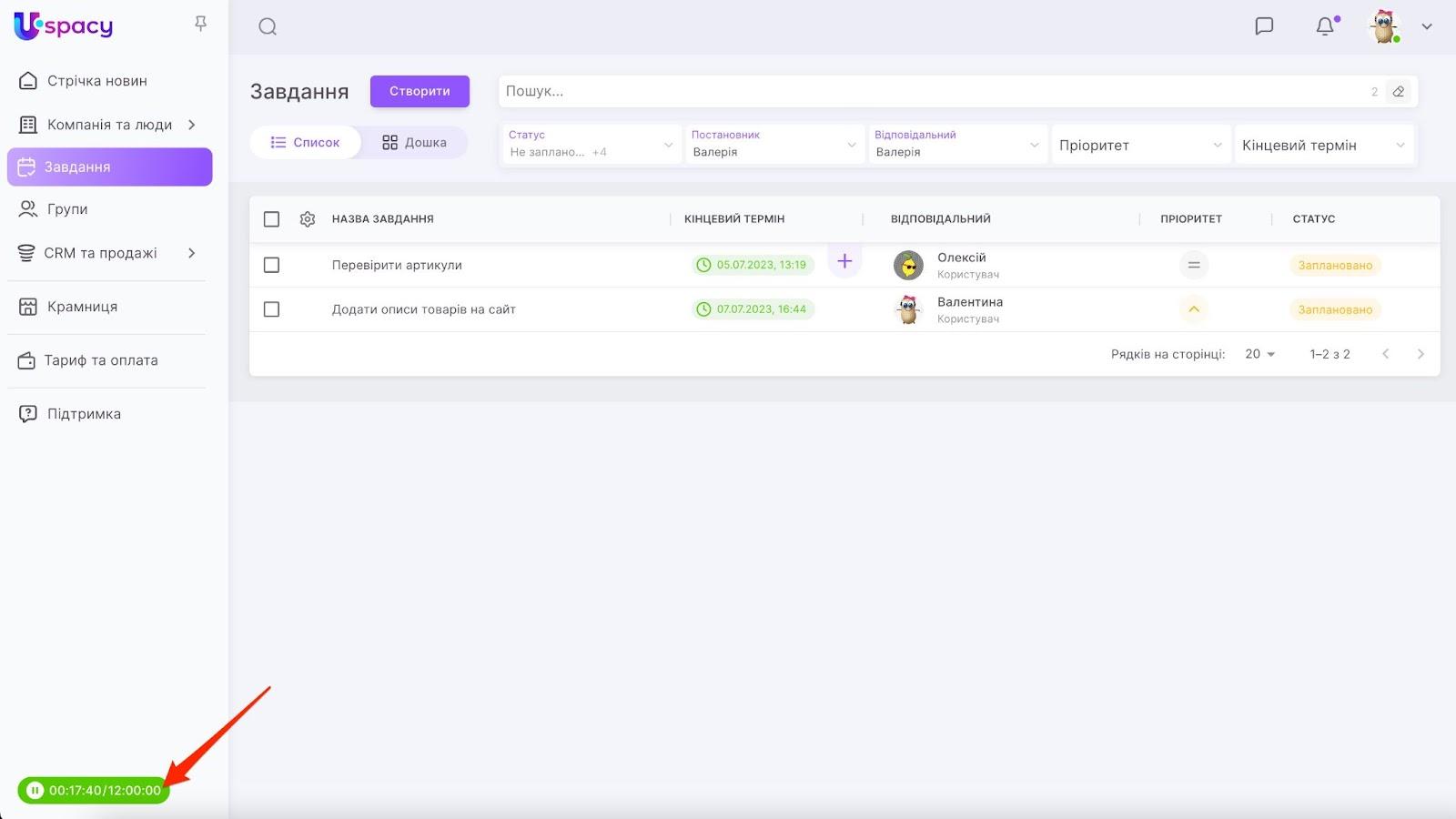The image size is (1456, 819).
Task: Click the name Олексій
Action: click(962, 258)
